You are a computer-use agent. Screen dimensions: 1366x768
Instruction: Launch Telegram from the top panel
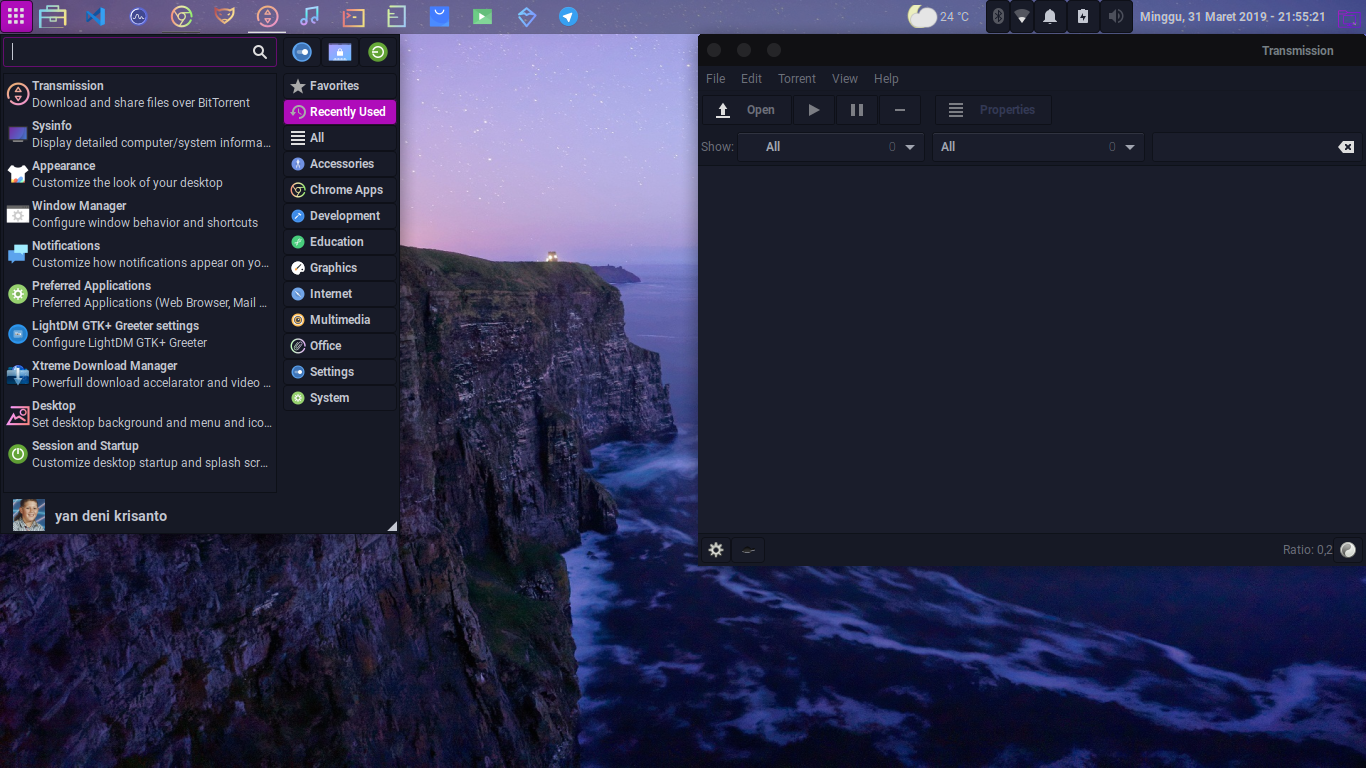click(569, 16)
